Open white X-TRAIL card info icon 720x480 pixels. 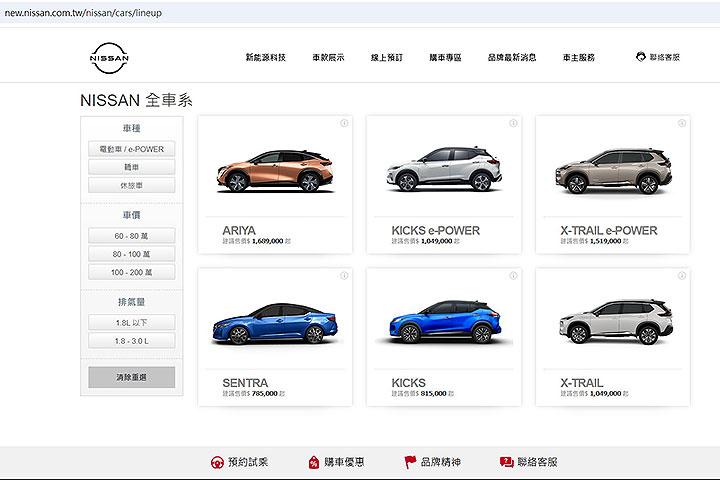pyautogui.click(x=682, y=276)
